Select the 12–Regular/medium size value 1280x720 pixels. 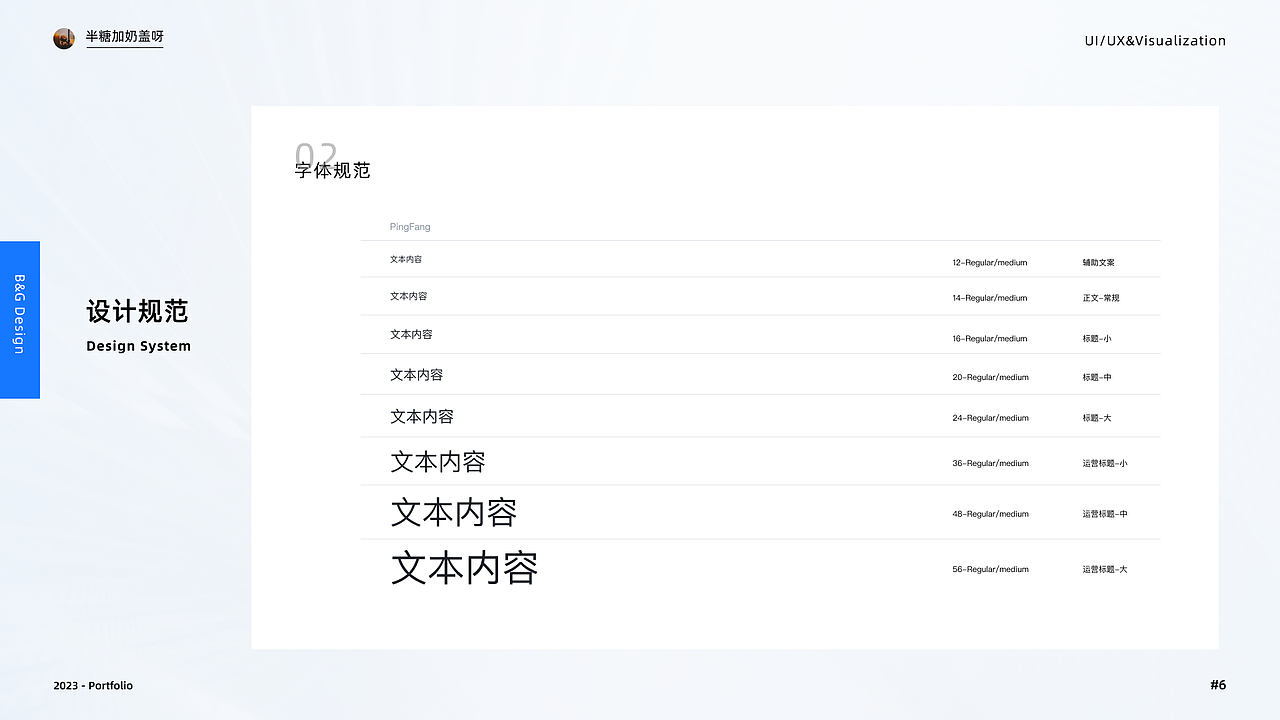click(990, 263)
